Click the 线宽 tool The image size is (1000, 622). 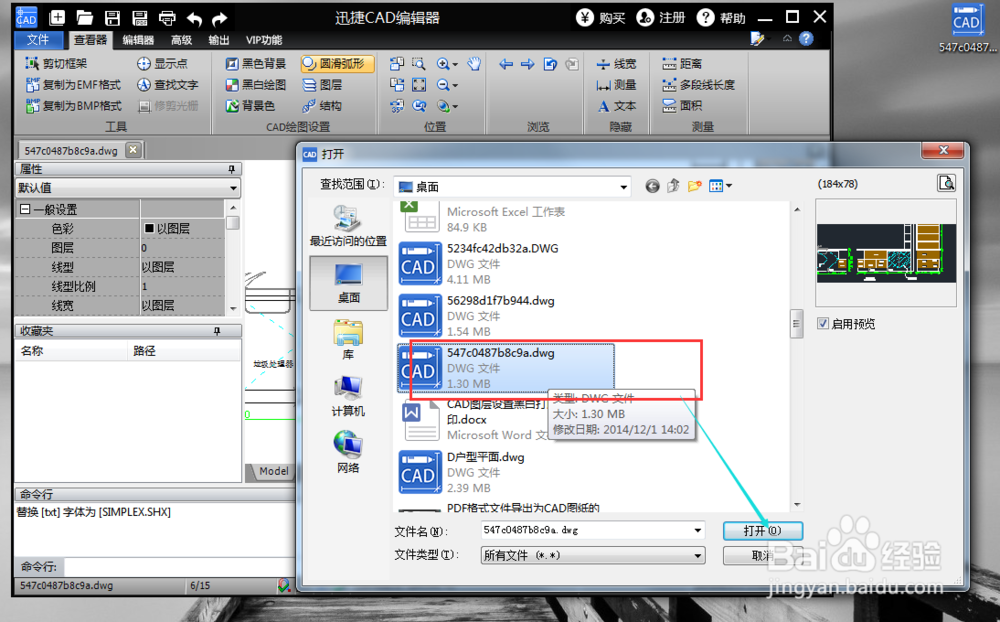pyautogui.click(x=616, y=63)
